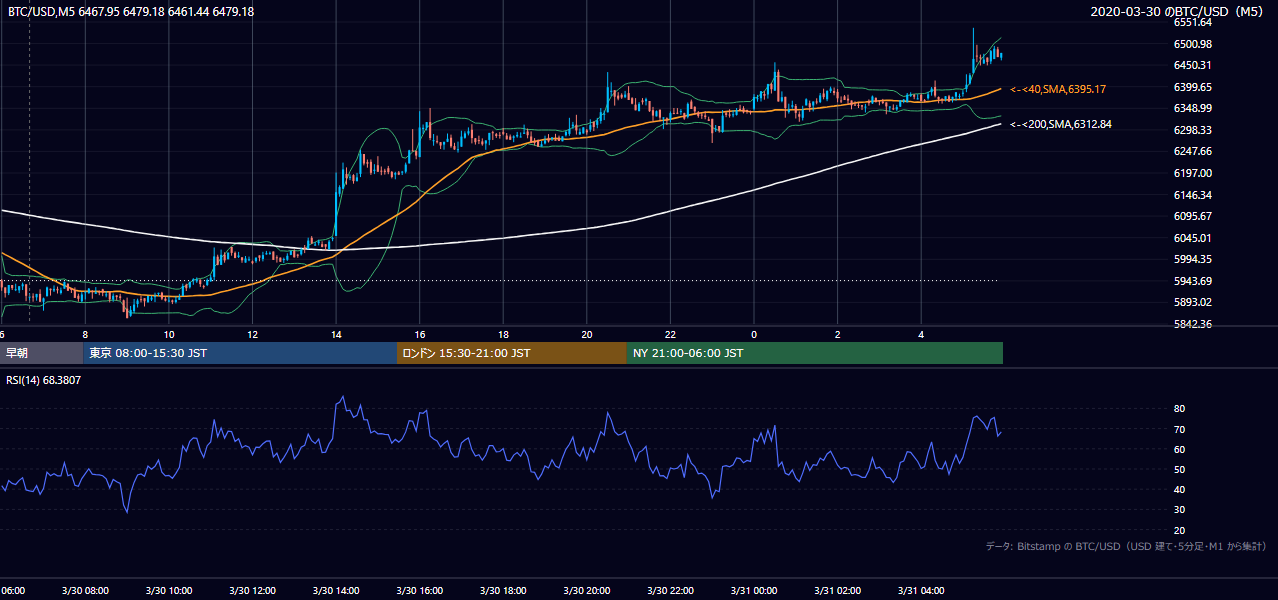
Task: Click the <-<40,SMA,6395.17 label
Action: click(1058, 90)
